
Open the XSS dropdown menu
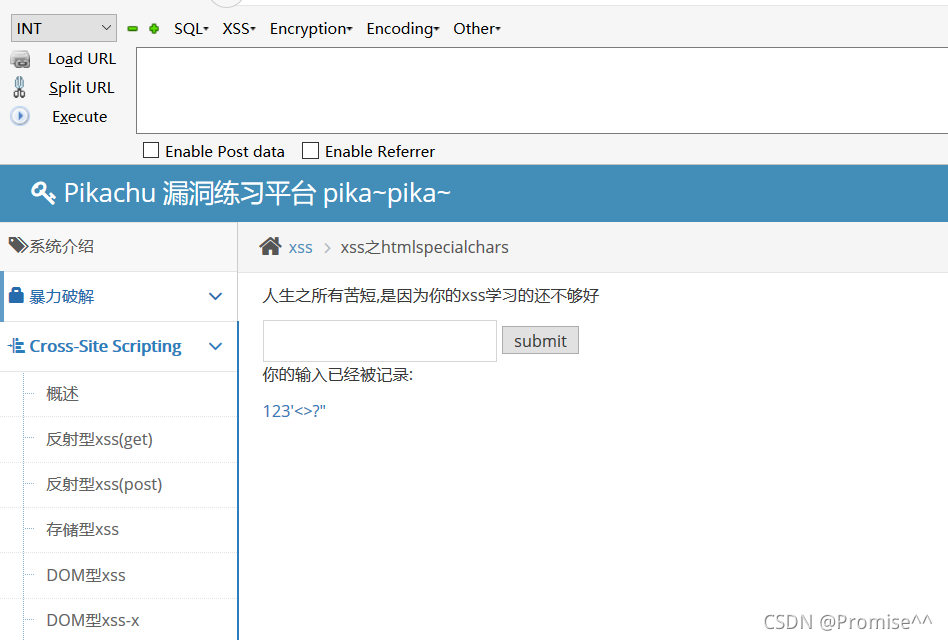tap(239, 28)
